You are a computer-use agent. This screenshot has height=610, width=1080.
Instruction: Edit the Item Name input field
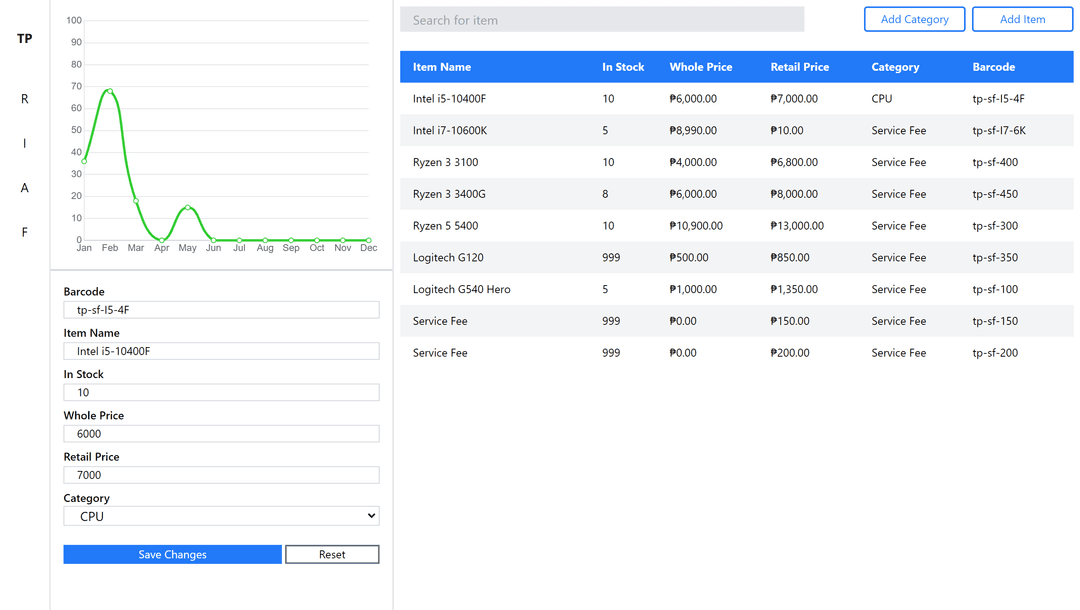221,351
